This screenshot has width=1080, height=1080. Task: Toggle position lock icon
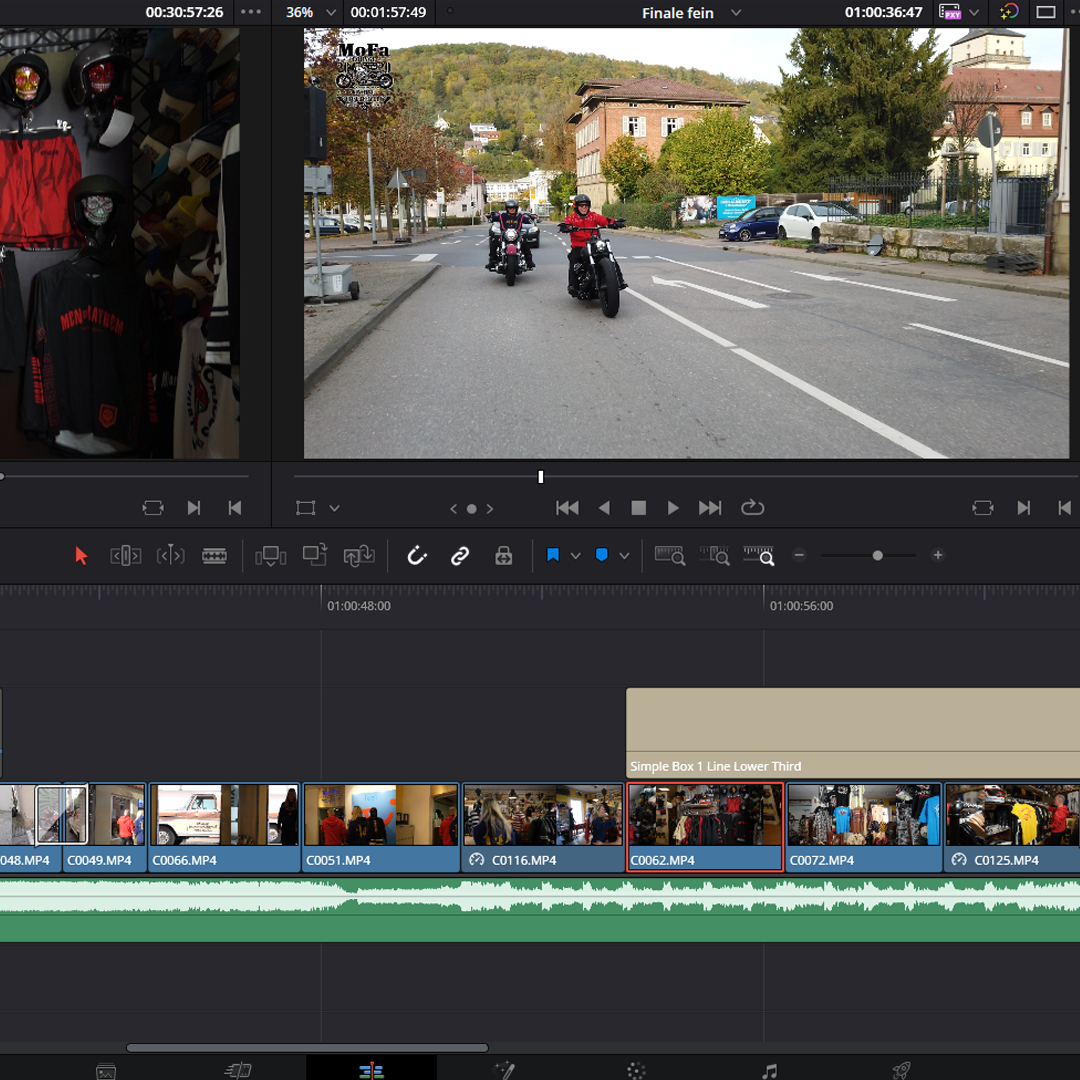503,555
